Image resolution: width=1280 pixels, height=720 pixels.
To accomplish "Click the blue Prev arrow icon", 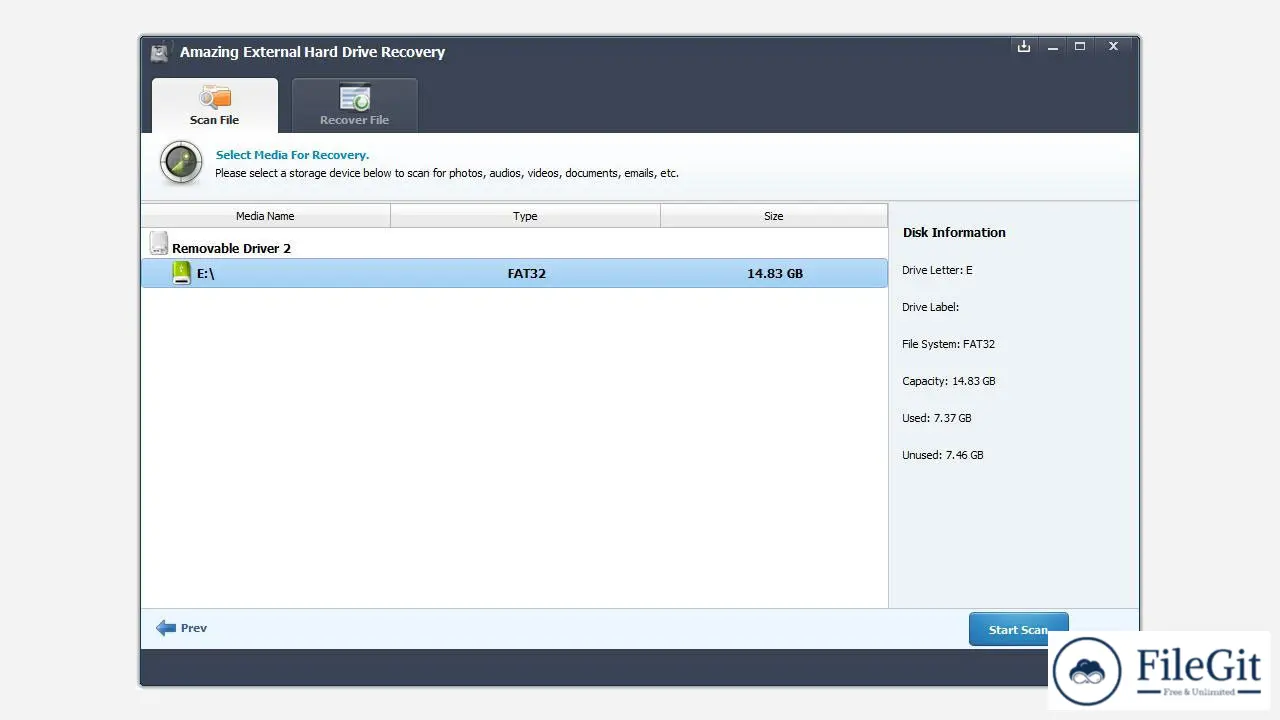I will click(166, 628).
